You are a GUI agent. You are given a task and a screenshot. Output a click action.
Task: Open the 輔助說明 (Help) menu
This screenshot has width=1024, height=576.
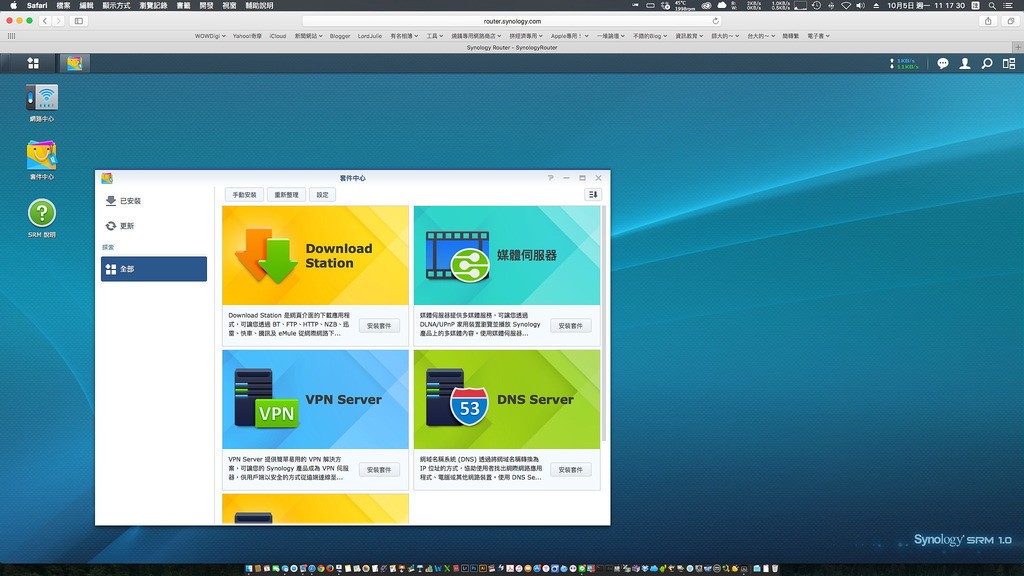tap(259, 5)
